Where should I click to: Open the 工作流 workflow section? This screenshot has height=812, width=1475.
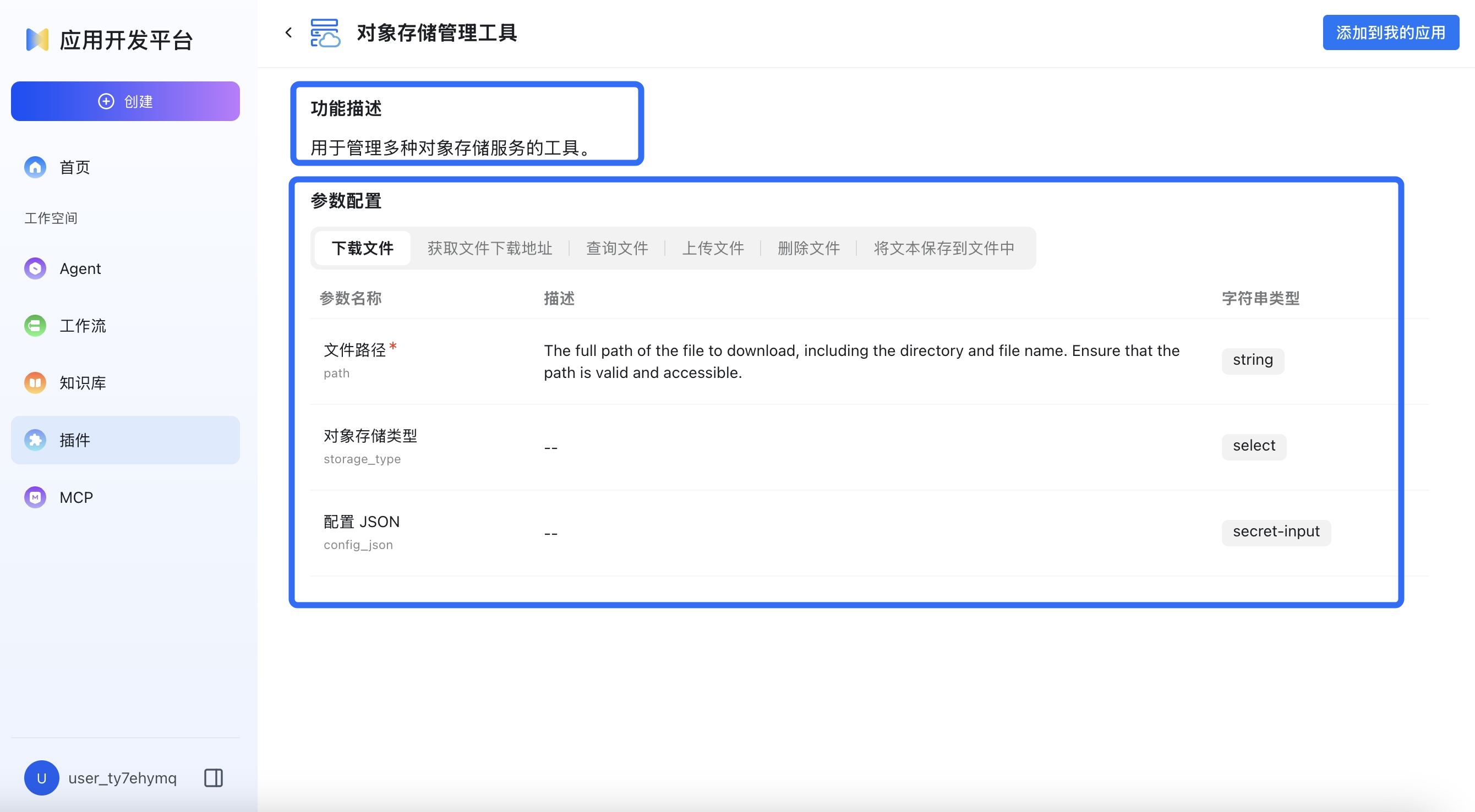84,326
